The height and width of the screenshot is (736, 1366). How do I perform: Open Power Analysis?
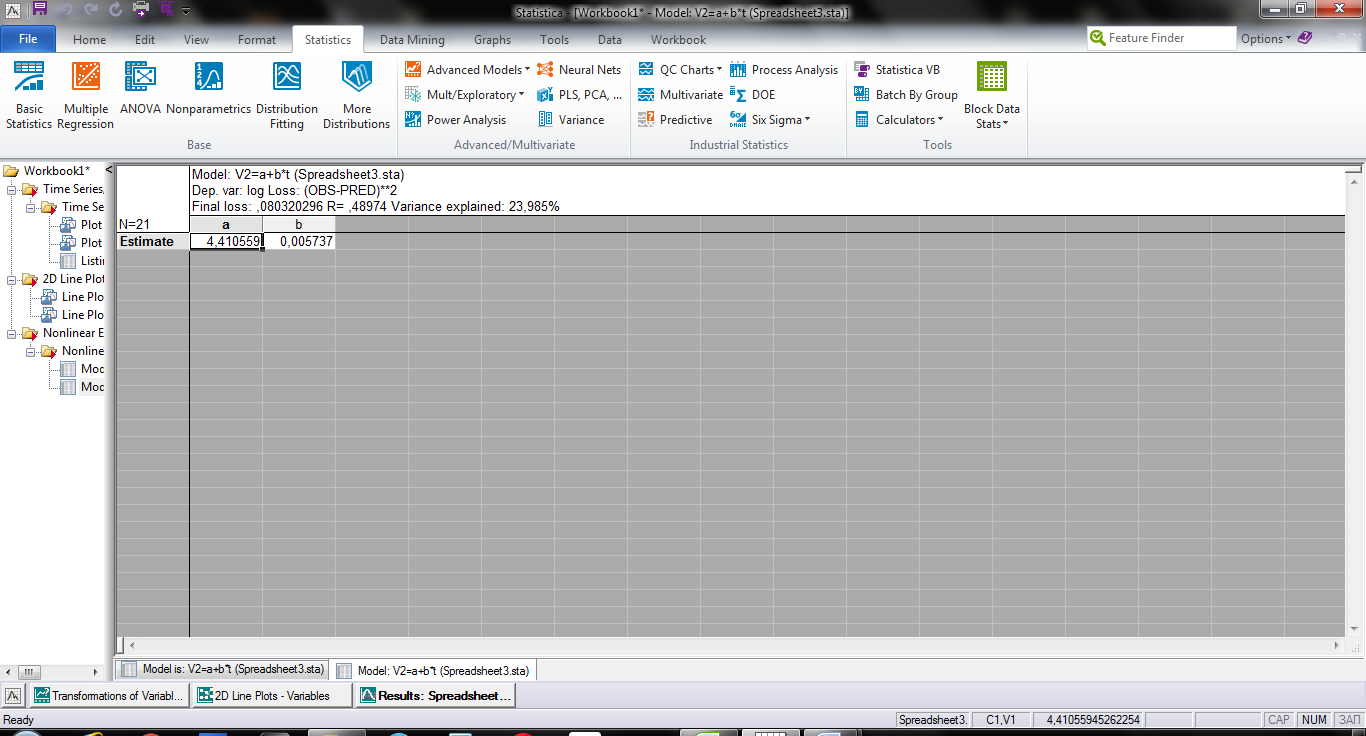[x=455, y=120]
